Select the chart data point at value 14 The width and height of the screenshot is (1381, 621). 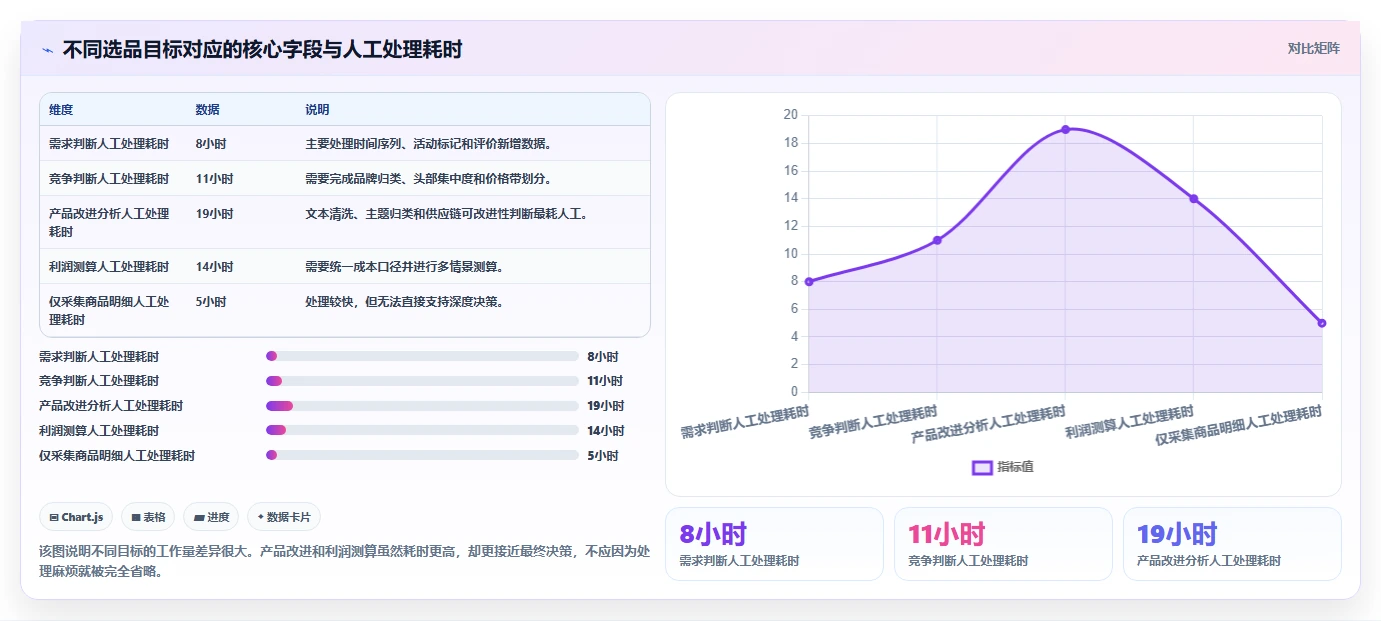click(1193, 198)
